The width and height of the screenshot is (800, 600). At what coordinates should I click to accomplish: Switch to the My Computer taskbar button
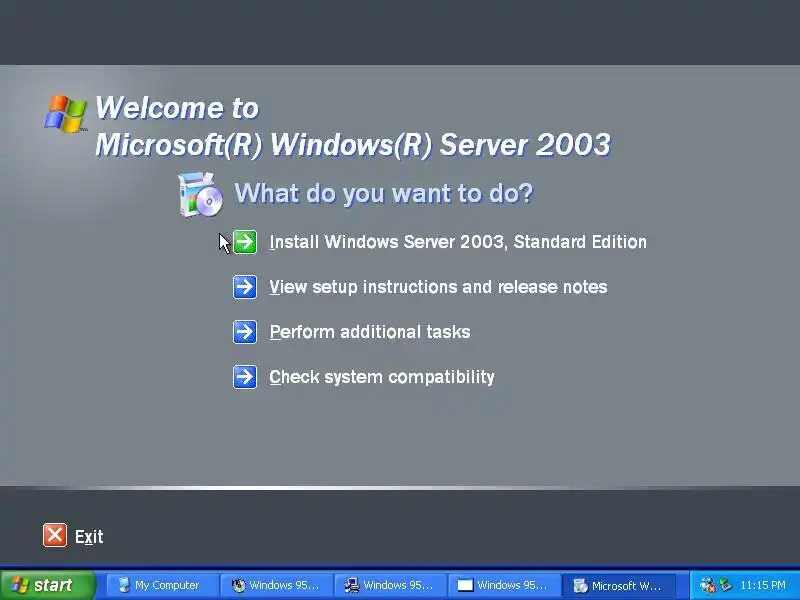(x=162, y=585)
